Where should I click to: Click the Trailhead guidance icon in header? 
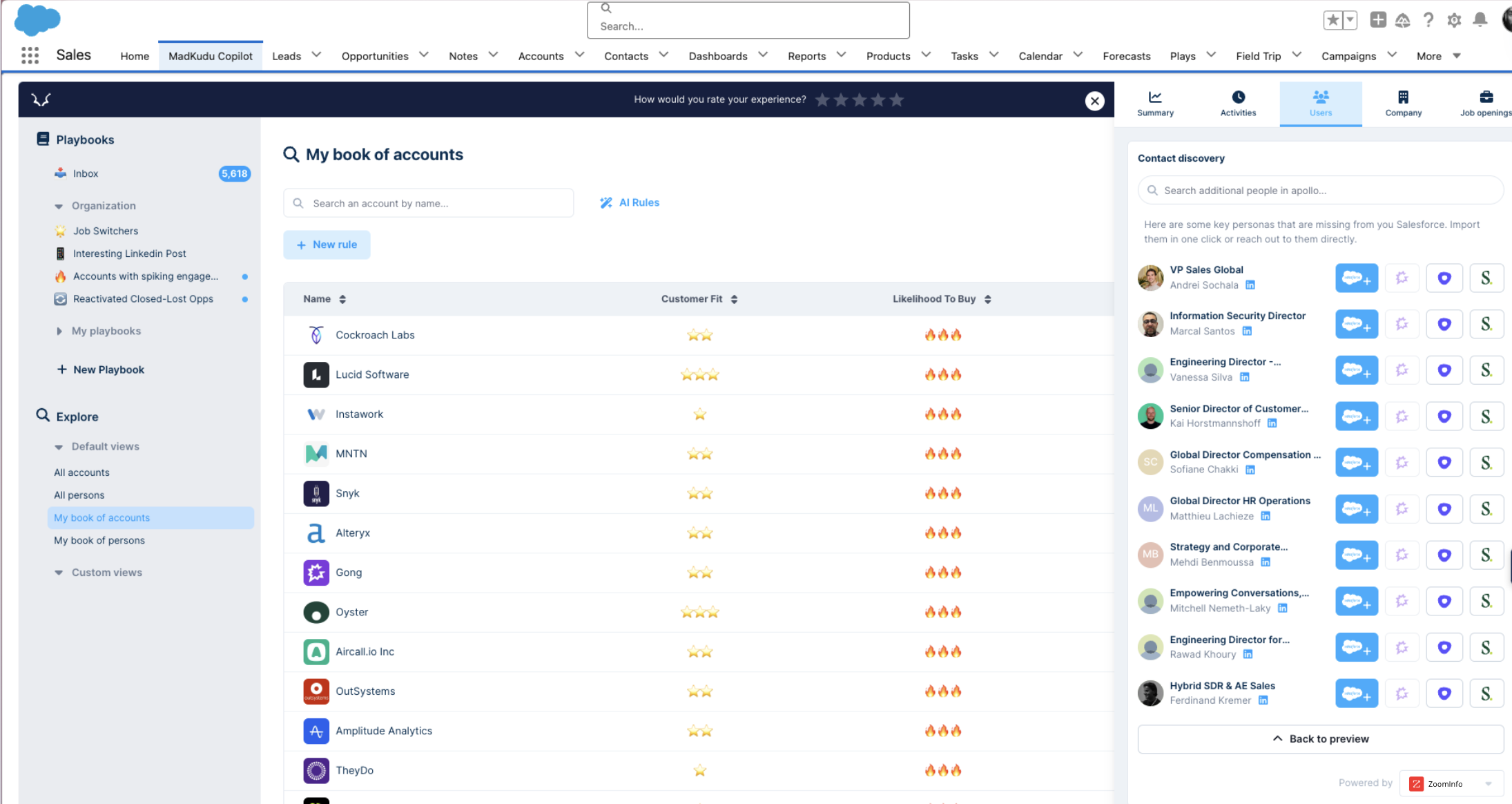pos(1402,20)
